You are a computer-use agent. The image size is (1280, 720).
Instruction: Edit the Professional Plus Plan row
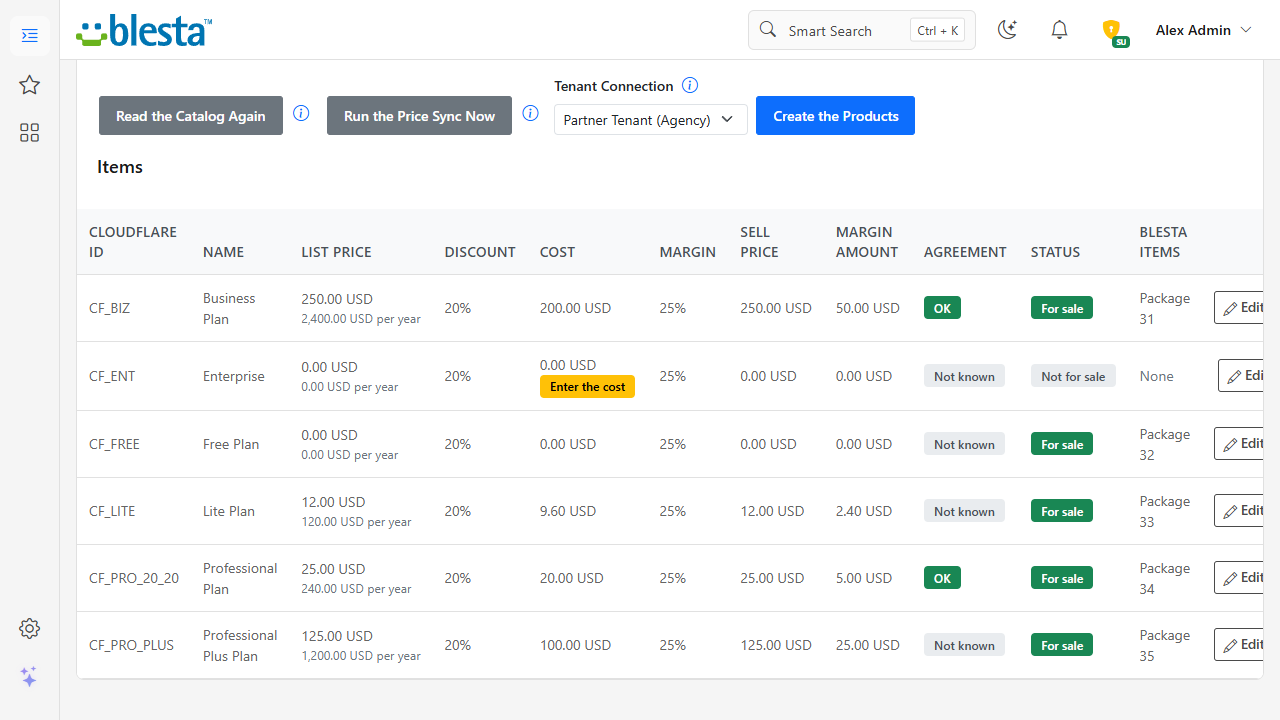click(1240, 645)
